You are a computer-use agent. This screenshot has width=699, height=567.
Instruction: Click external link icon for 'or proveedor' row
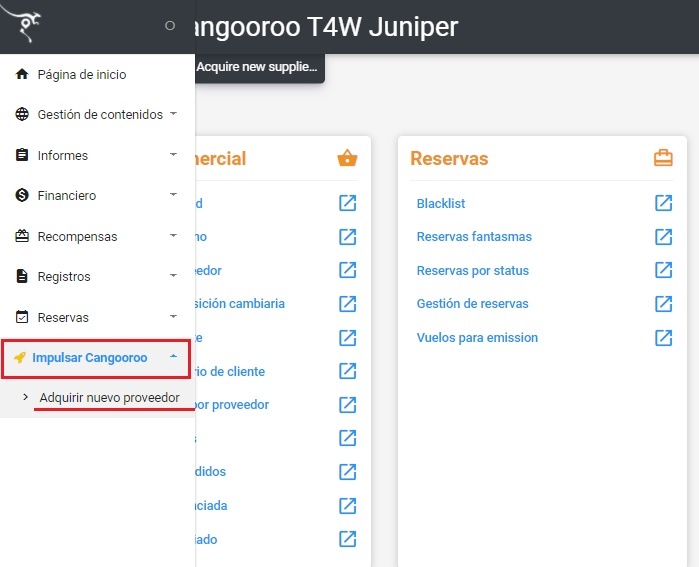pos(347,405)
